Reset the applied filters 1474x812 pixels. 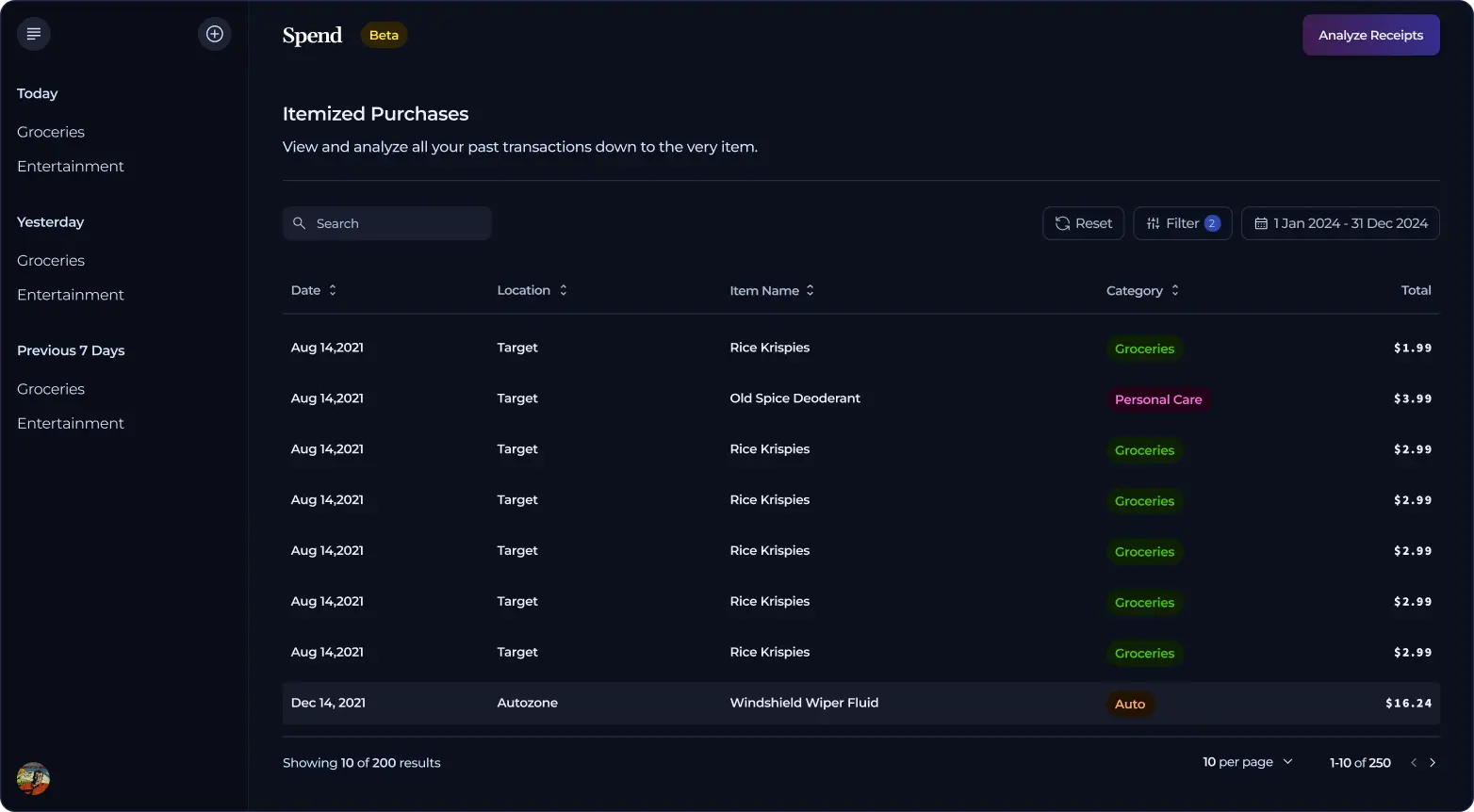click(x=1083, y=223)
